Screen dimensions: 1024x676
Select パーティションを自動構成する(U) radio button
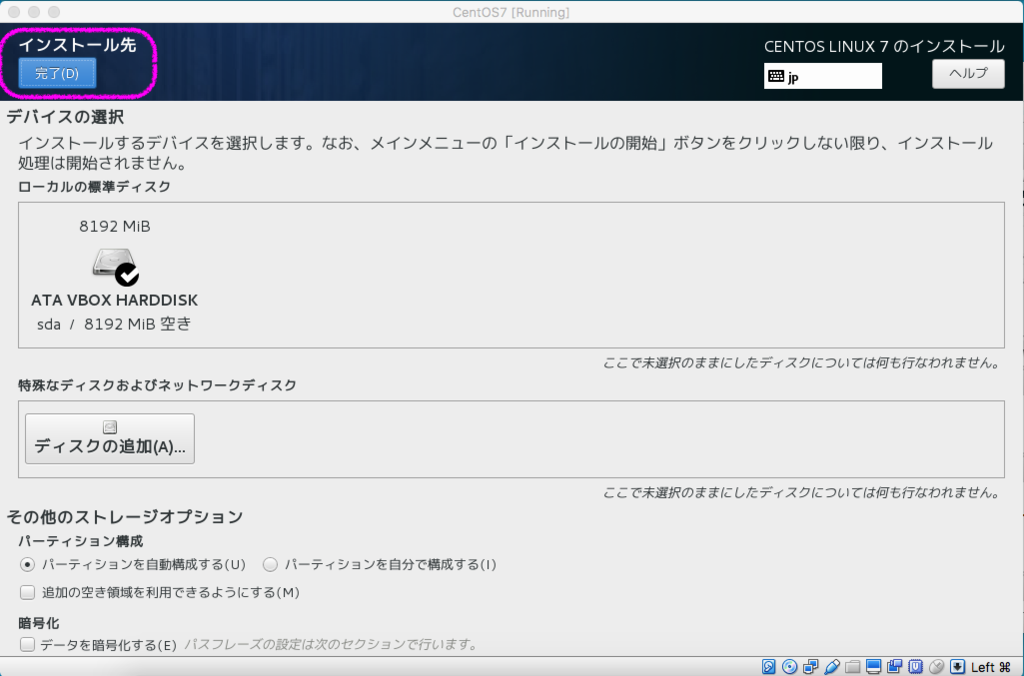pyautogui.click(x=27, y=564)
